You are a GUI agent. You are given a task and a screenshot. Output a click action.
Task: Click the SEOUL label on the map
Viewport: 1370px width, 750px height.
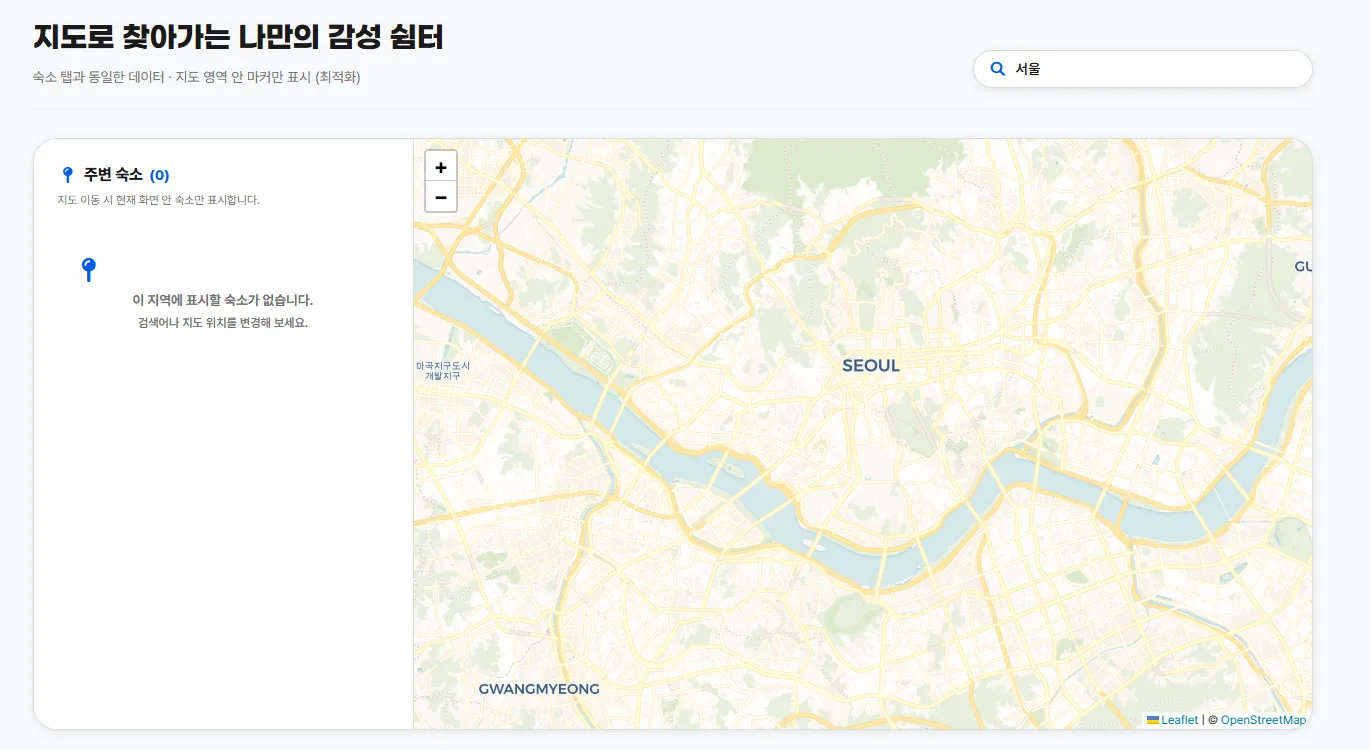(x=871, y=366)
